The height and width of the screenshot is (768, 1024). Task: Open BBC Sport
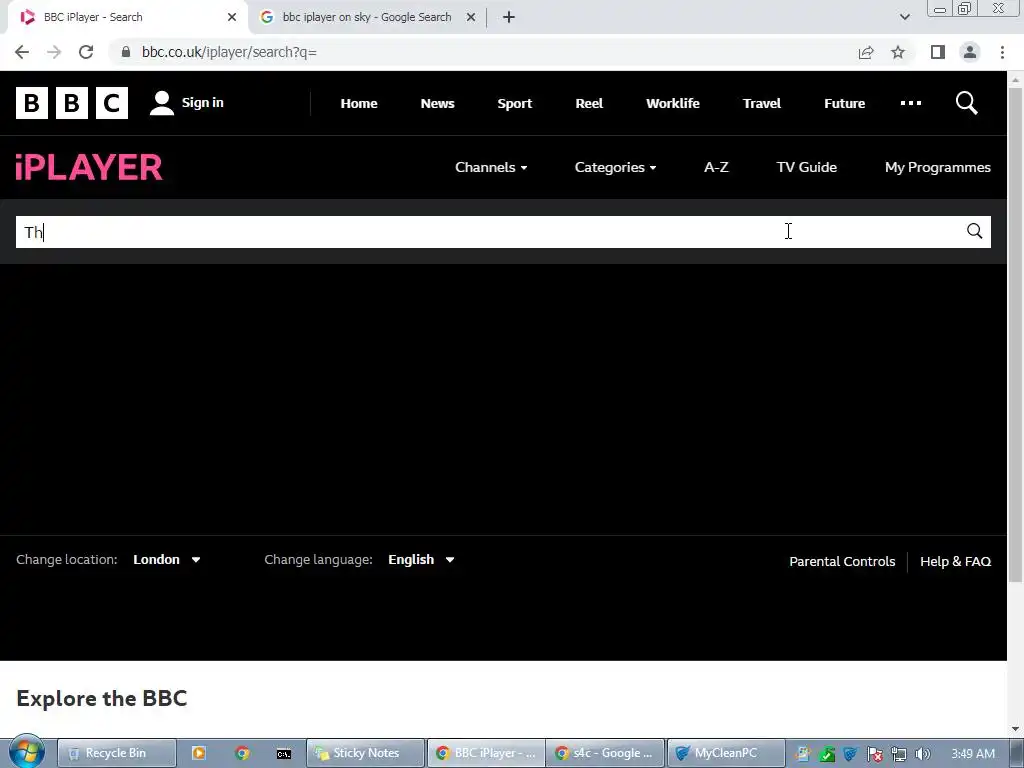coord(515,103)
